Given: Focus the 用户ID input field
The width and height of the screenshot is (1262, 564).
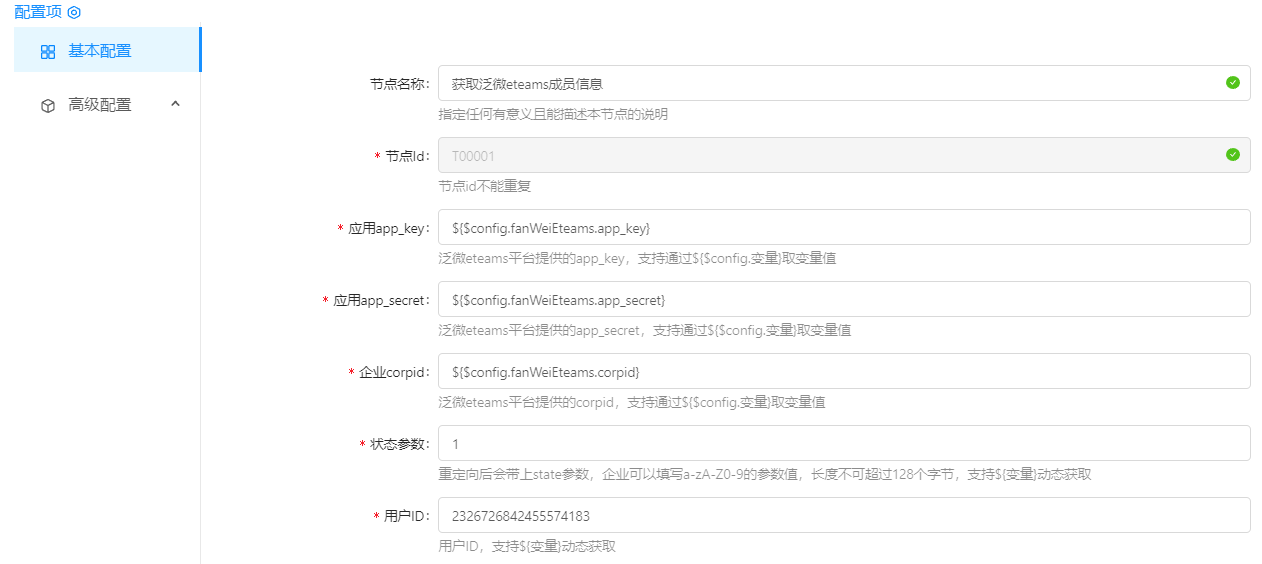Looking at the screenshot, I should 843,516.
